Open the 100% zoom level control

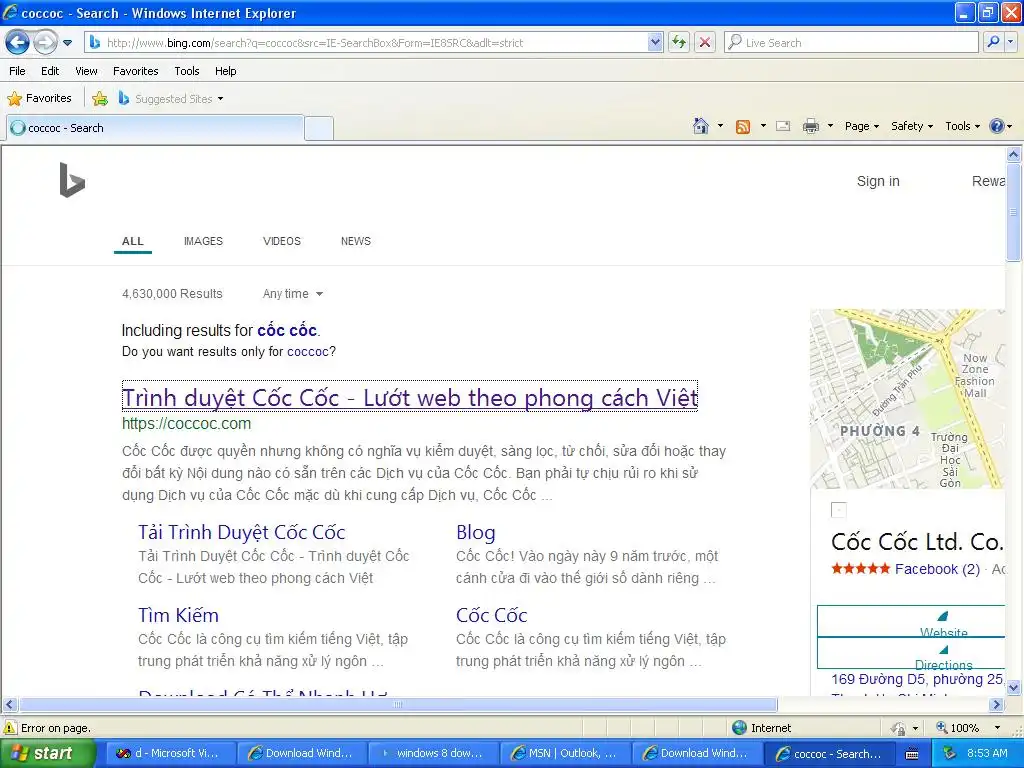pos(968,728)
